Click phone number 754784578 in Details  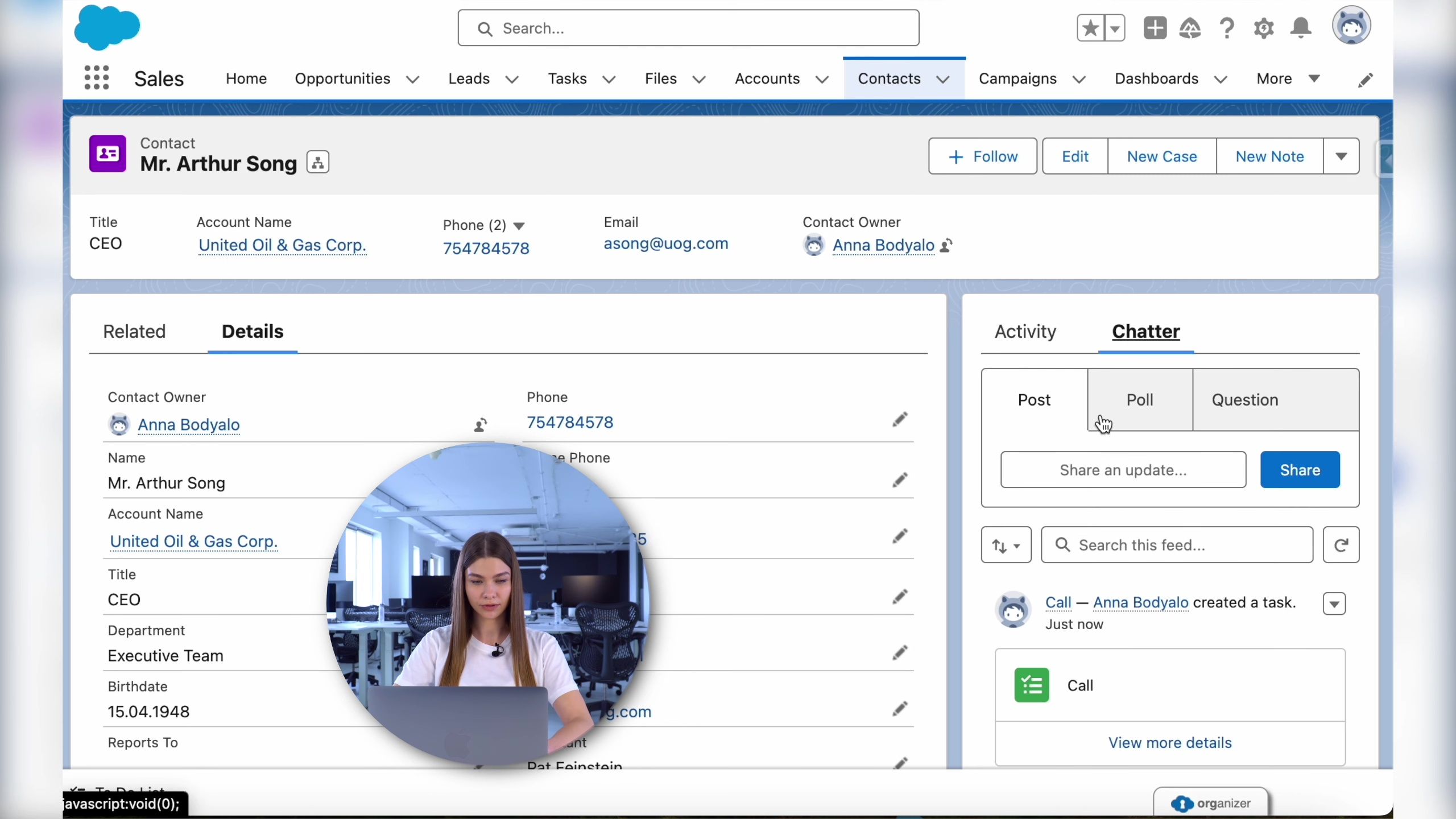click(570, 423)
